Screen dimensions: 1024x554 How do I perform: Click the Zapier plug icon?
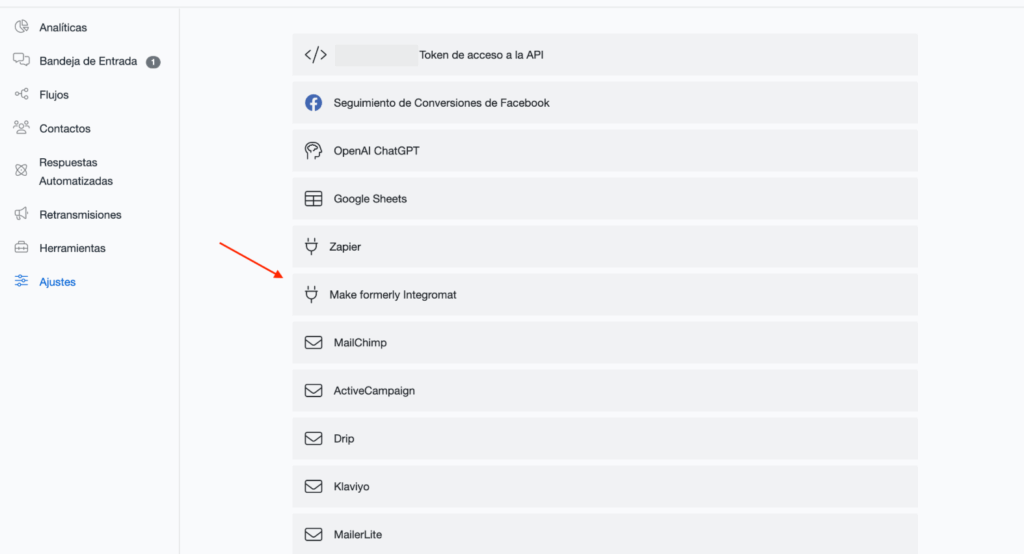(311, 246)
